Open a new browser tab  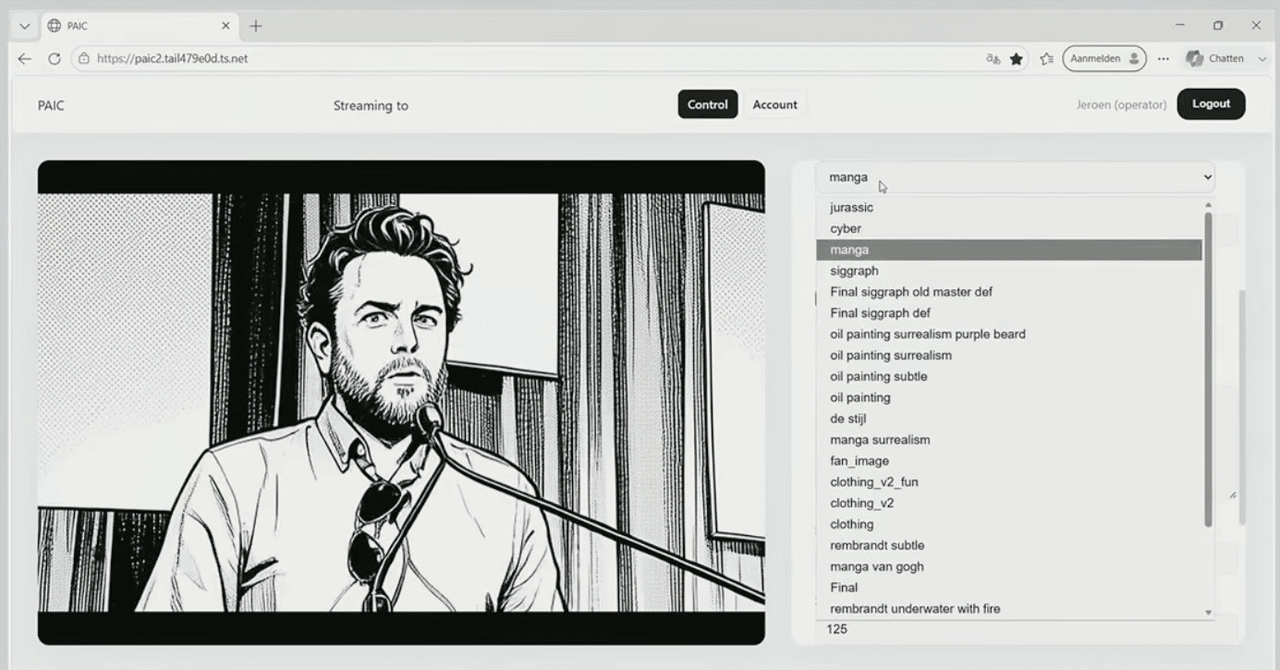pos(256,26)
